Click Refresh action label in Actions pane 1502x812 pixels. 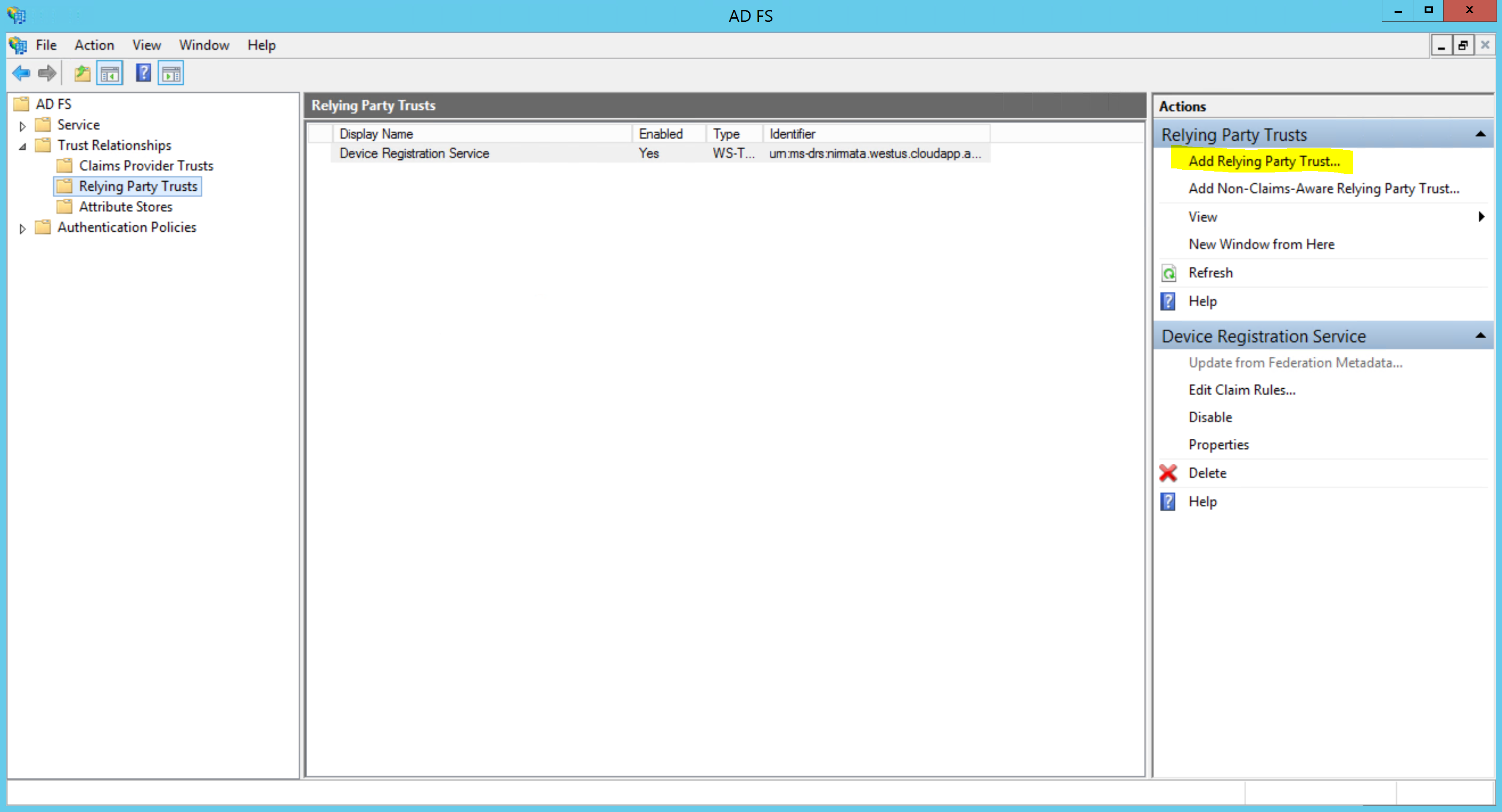[1210, 273]
